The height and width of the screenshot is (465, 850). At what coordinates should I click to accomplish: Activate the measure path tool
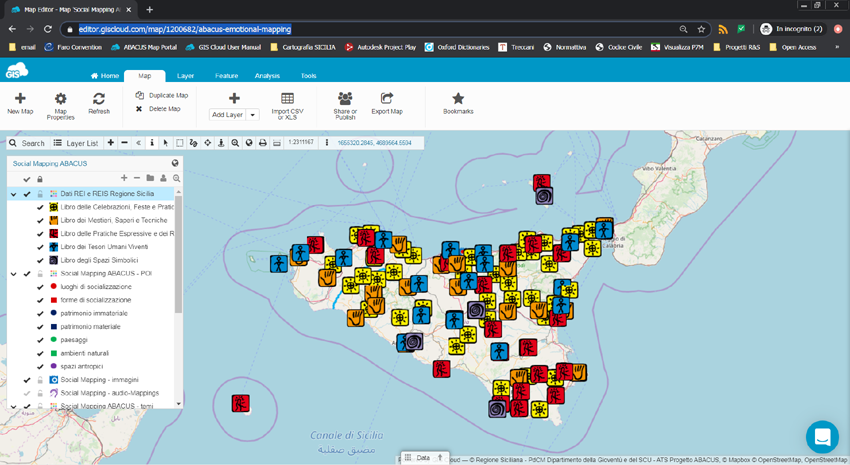point(194,143)
